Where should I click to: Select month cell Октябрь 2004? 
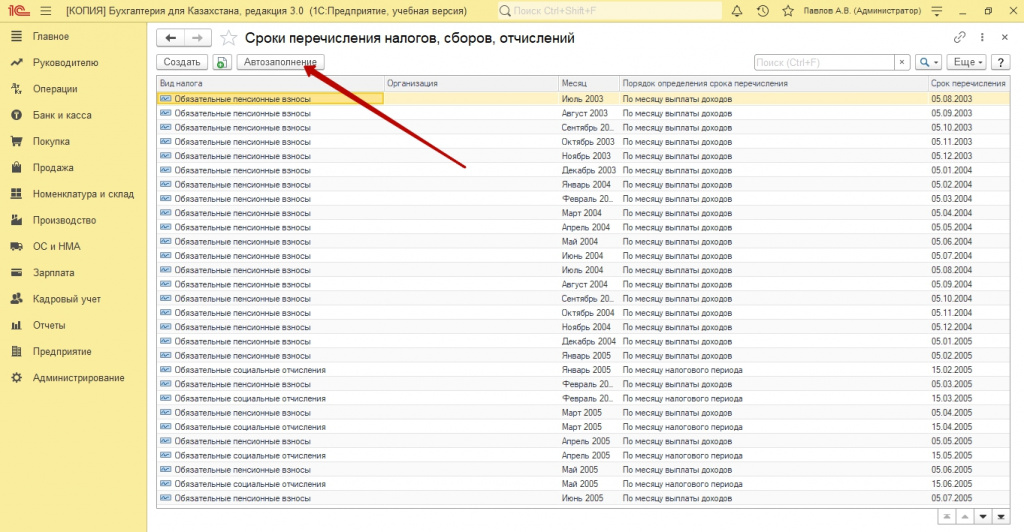(588, 313)
